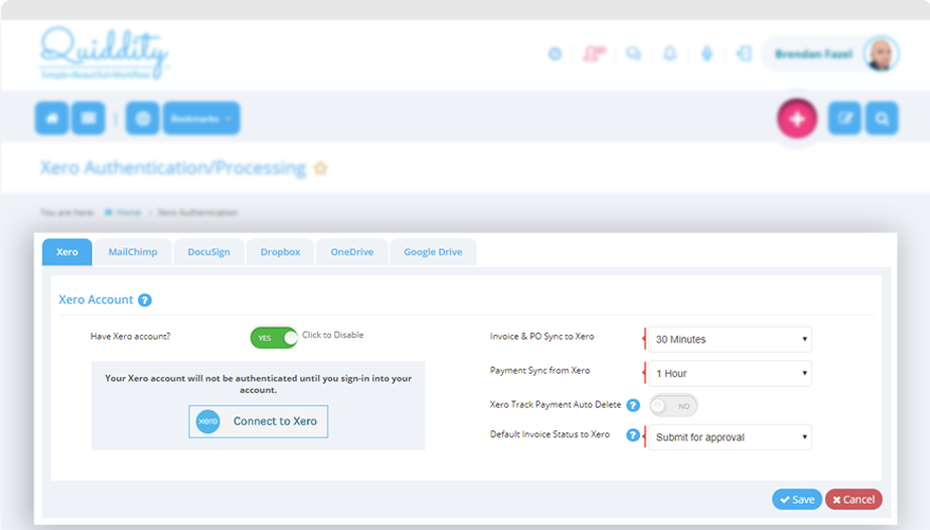
Task: Click the Xero Account section heading
Action: (95, 300)
